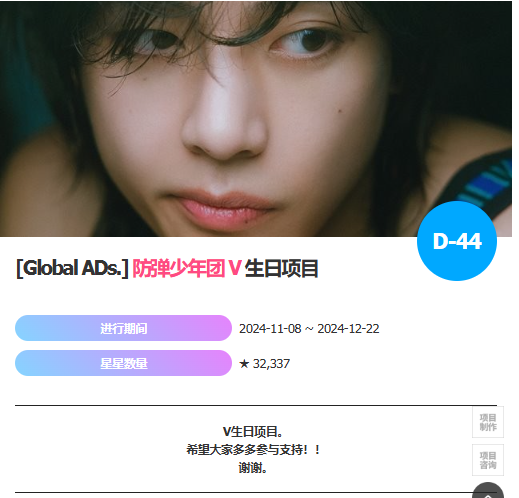
Task: Click the 生日项目 portion of the headline
Action: (282, 269)
